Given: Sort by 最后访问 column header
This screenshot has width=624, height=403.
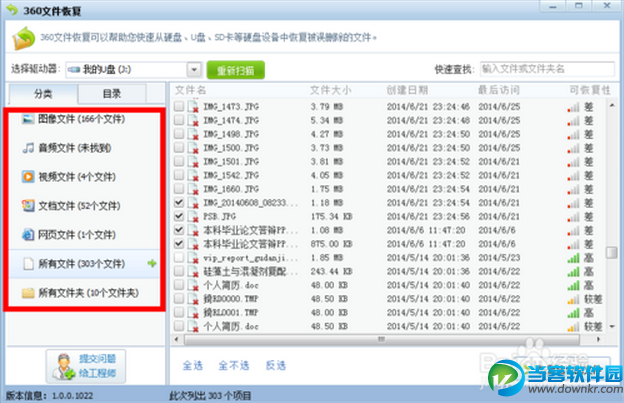Looking at the screenshot, I should click(499, 90).
